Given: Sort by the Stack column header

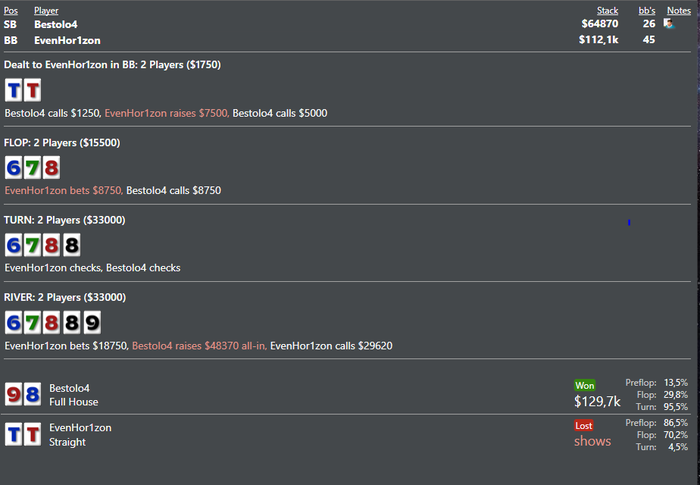Looking at the screenshot, I should coord(607,11).
